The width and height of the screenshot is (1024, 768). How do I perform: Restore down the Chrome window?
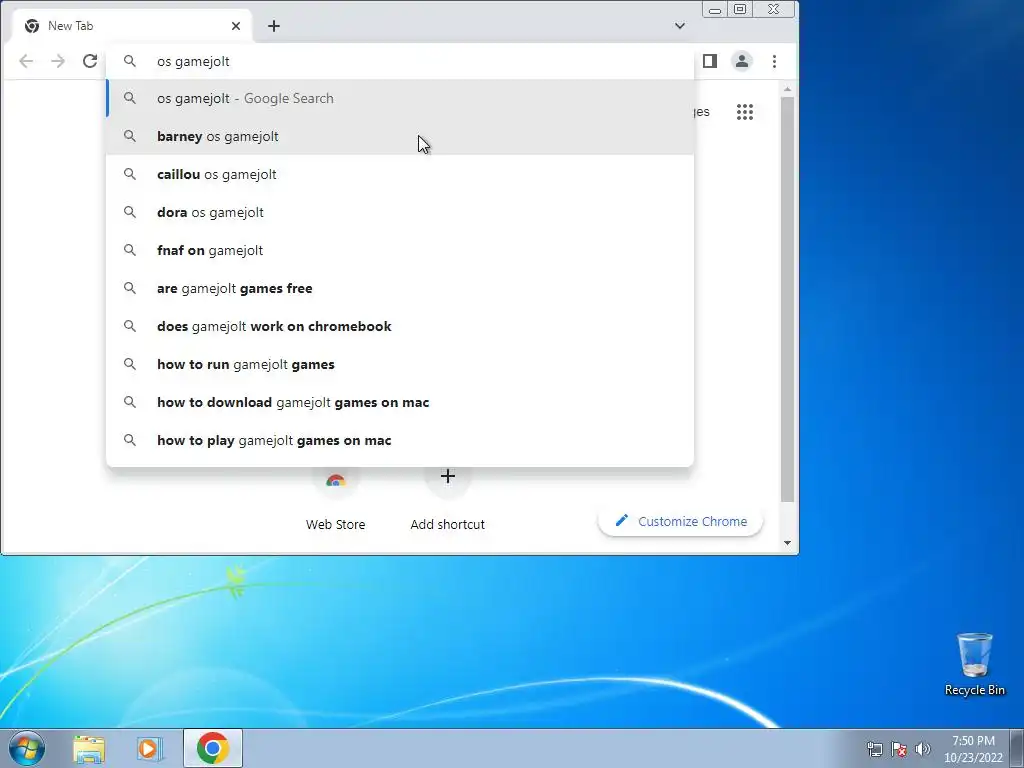pyautogui.click(x=740, y=9)
